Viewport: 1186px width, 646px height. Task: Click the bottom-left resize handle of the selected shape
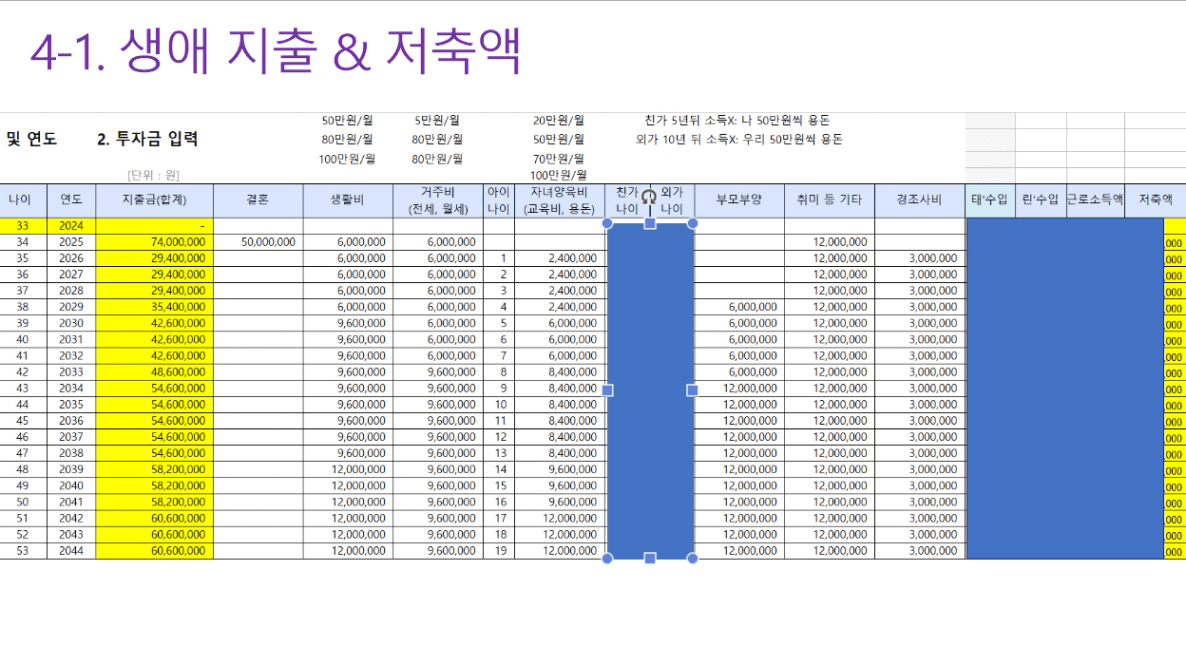tap(607, 558)
